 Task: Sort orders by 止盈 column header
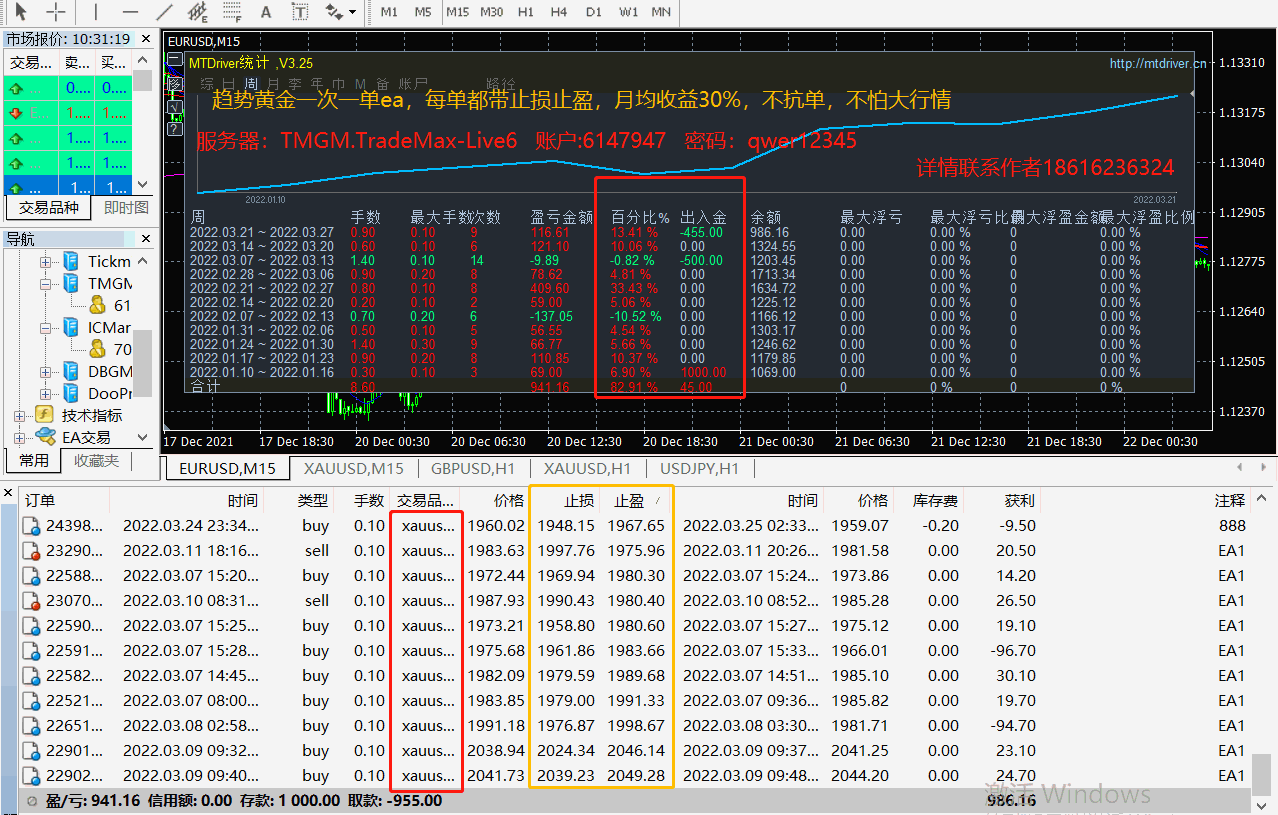636,500
